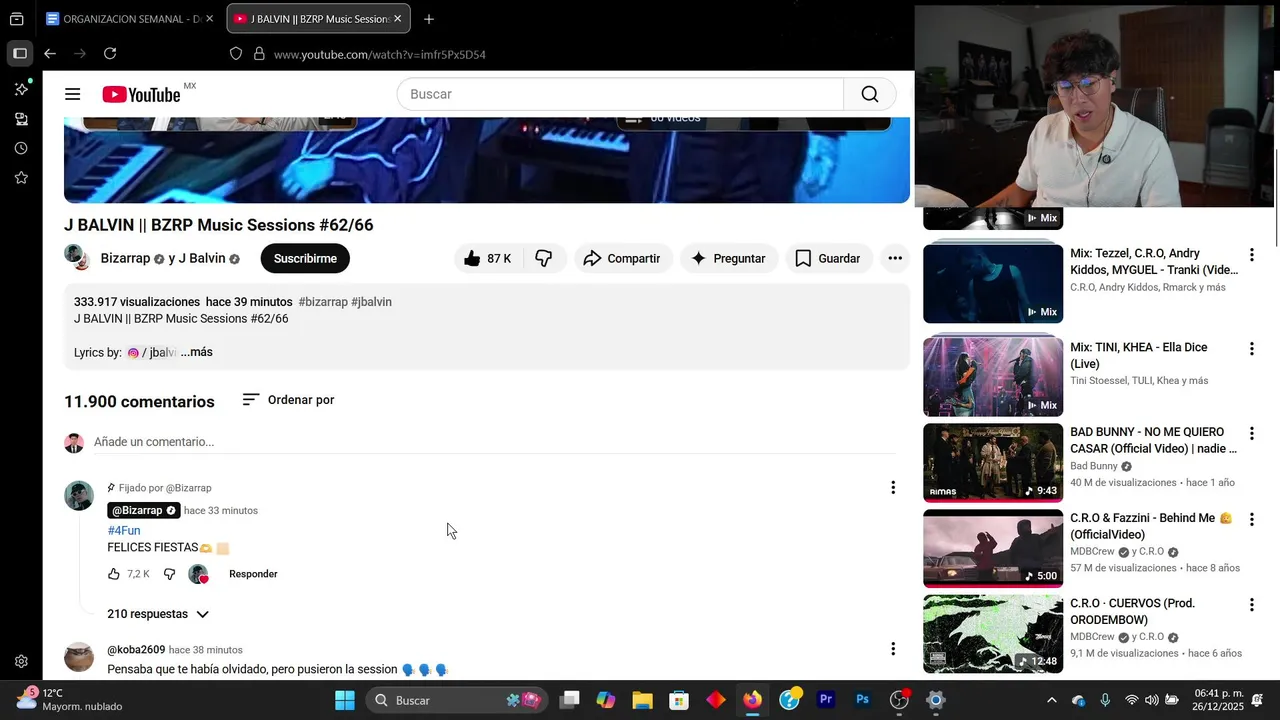Viewport: 1280px width, 720px height.
Task: Open the Firefox View icon at top-left
Action: [x=17, y=19]
